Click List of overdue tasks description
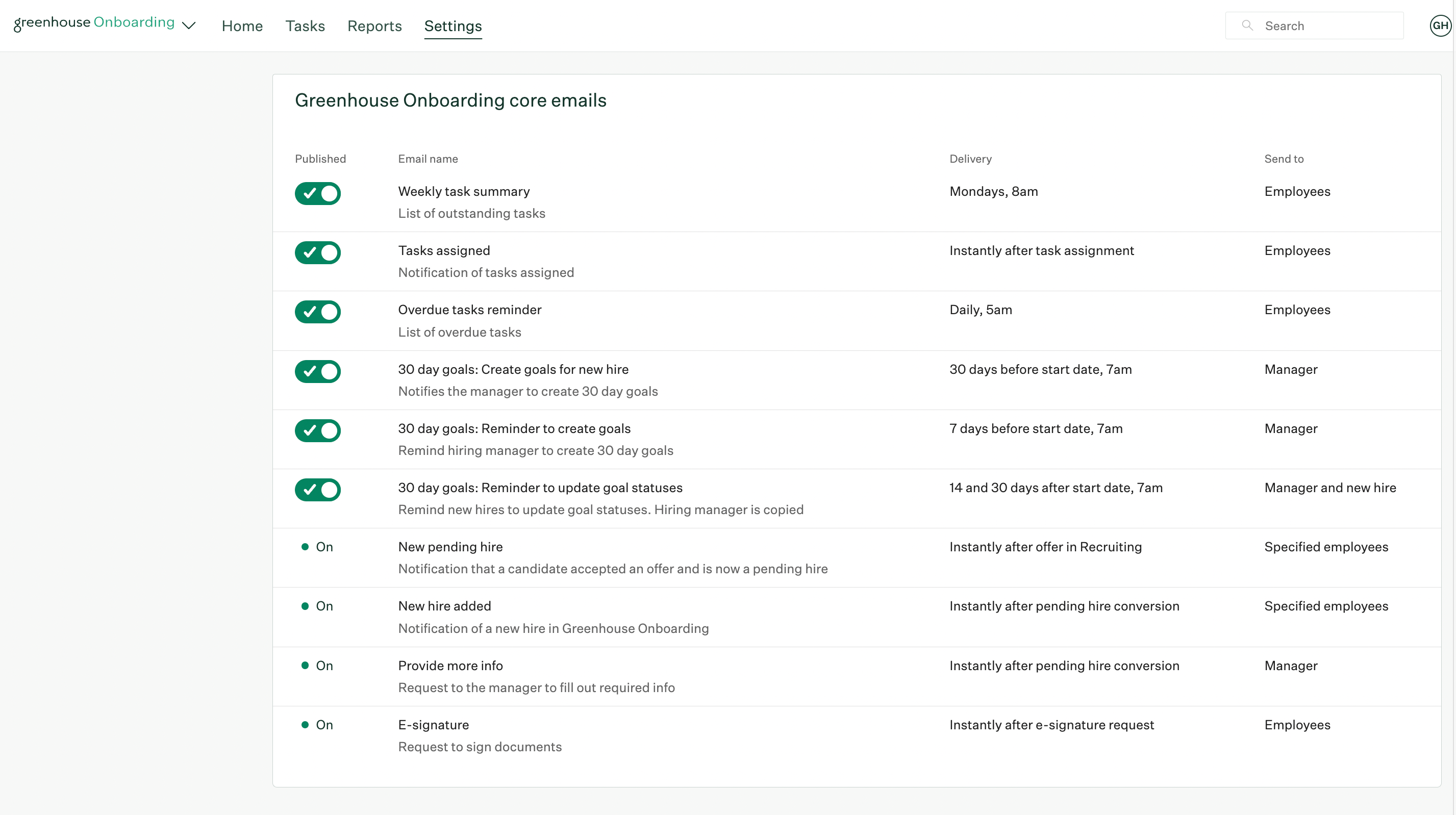 coord(460,333)
